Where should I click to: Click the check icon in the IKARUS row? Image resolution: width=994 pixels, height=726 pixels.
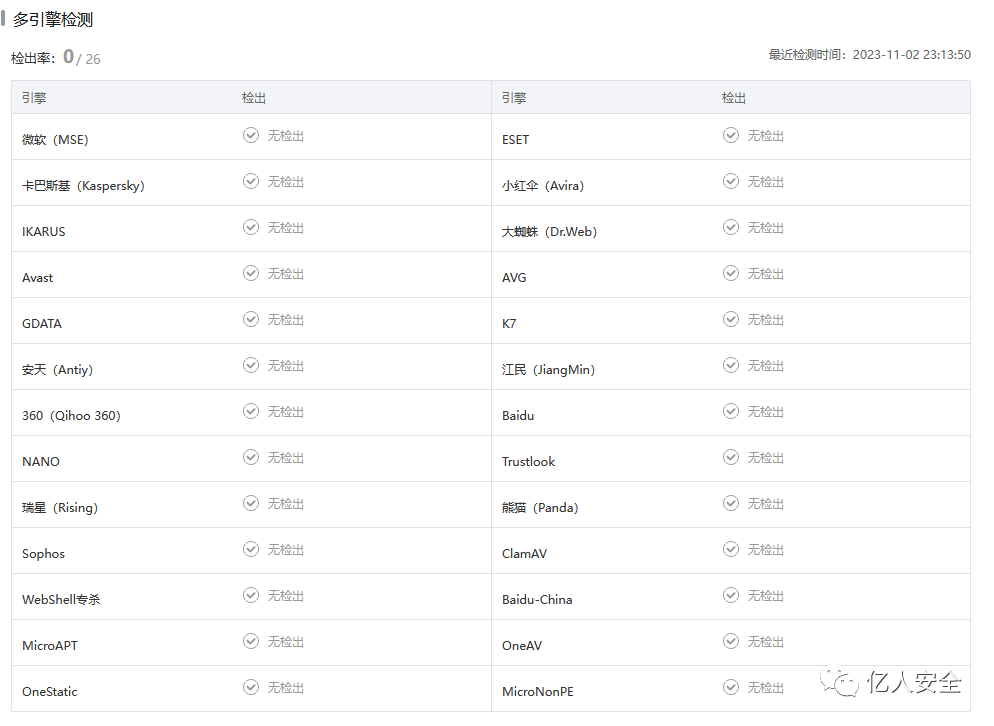251,227
